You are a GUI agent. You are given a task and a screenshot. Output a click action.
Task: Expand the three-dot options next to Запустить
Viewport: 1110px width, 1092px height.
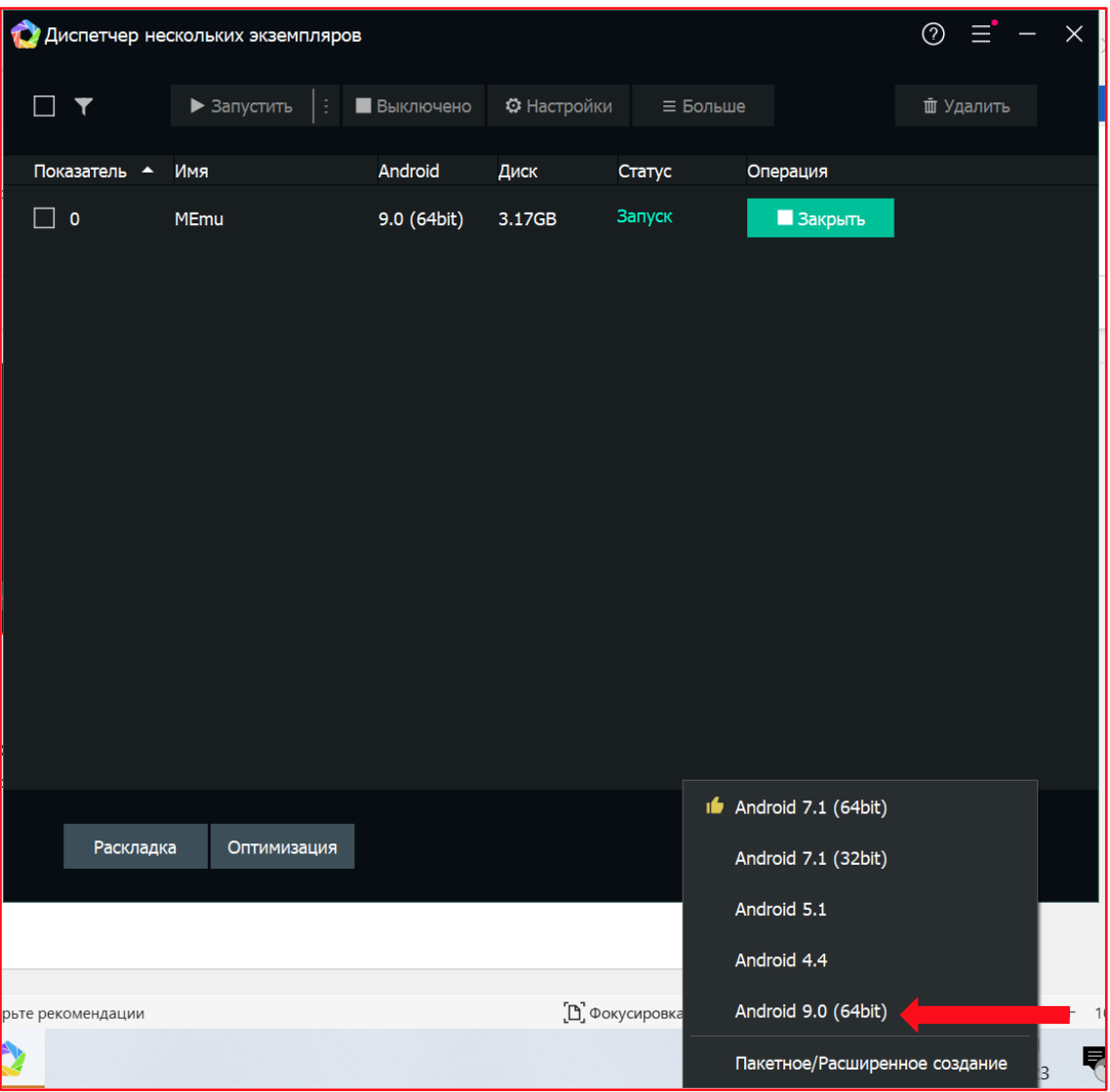pyautogui.click(x=326, y=106)
